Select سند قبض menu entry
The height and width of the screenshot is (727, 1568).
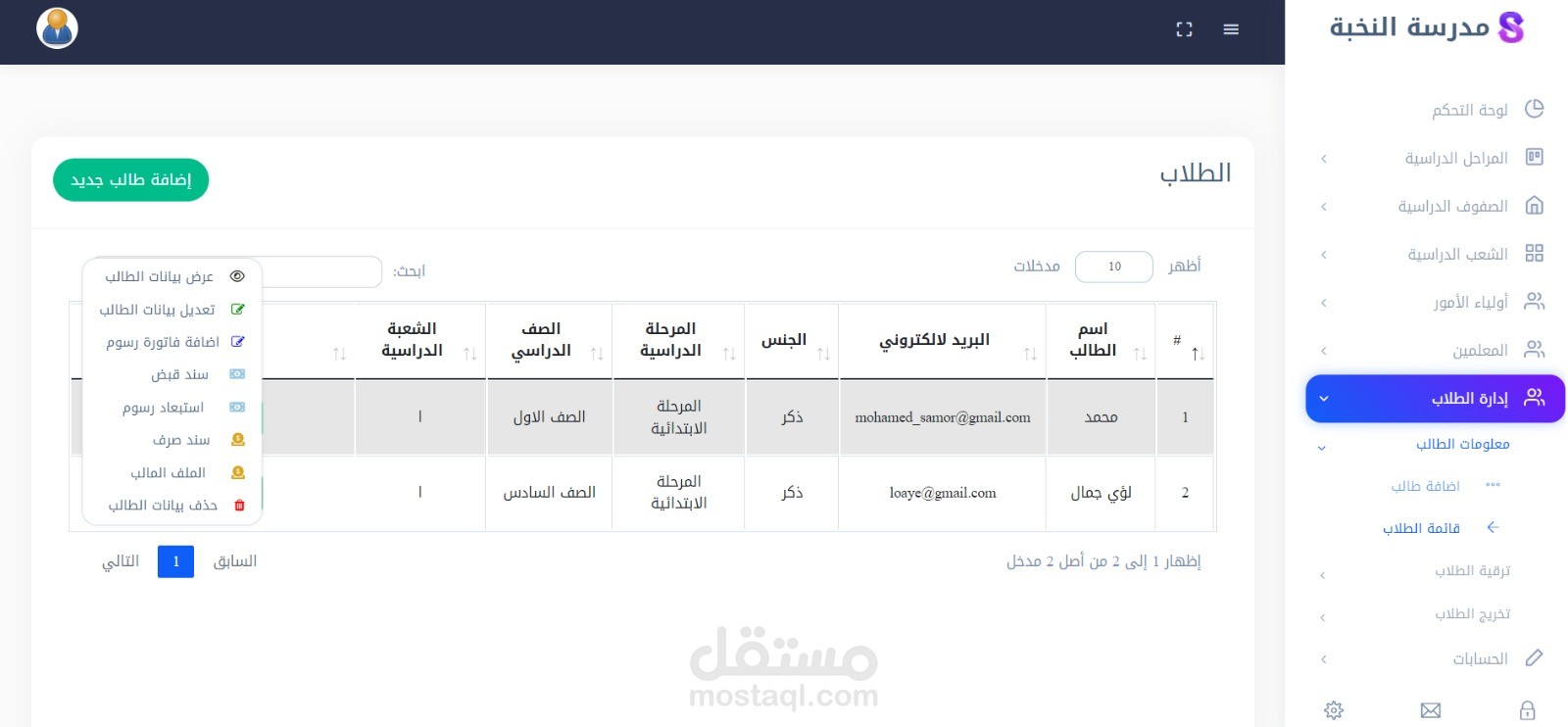coord(172,374)
